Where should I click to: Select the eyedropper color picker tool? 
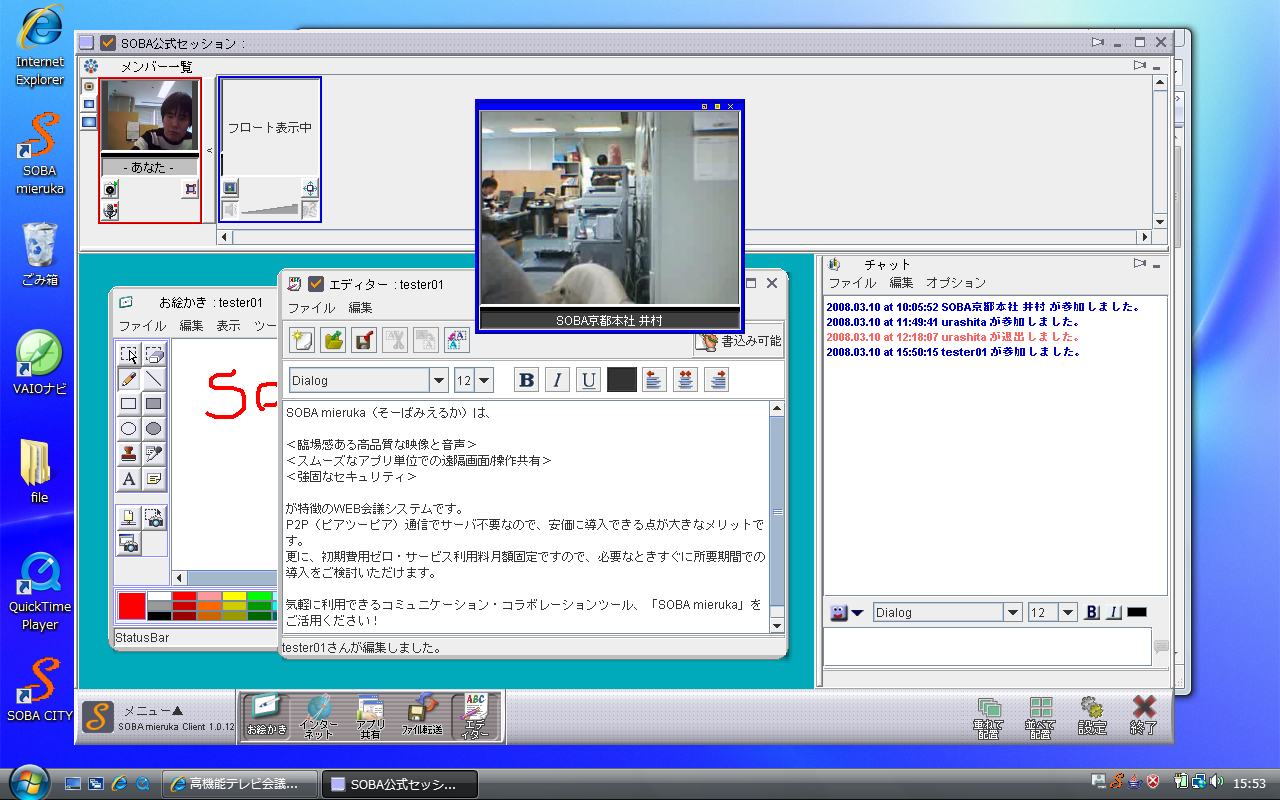(154, 454)
